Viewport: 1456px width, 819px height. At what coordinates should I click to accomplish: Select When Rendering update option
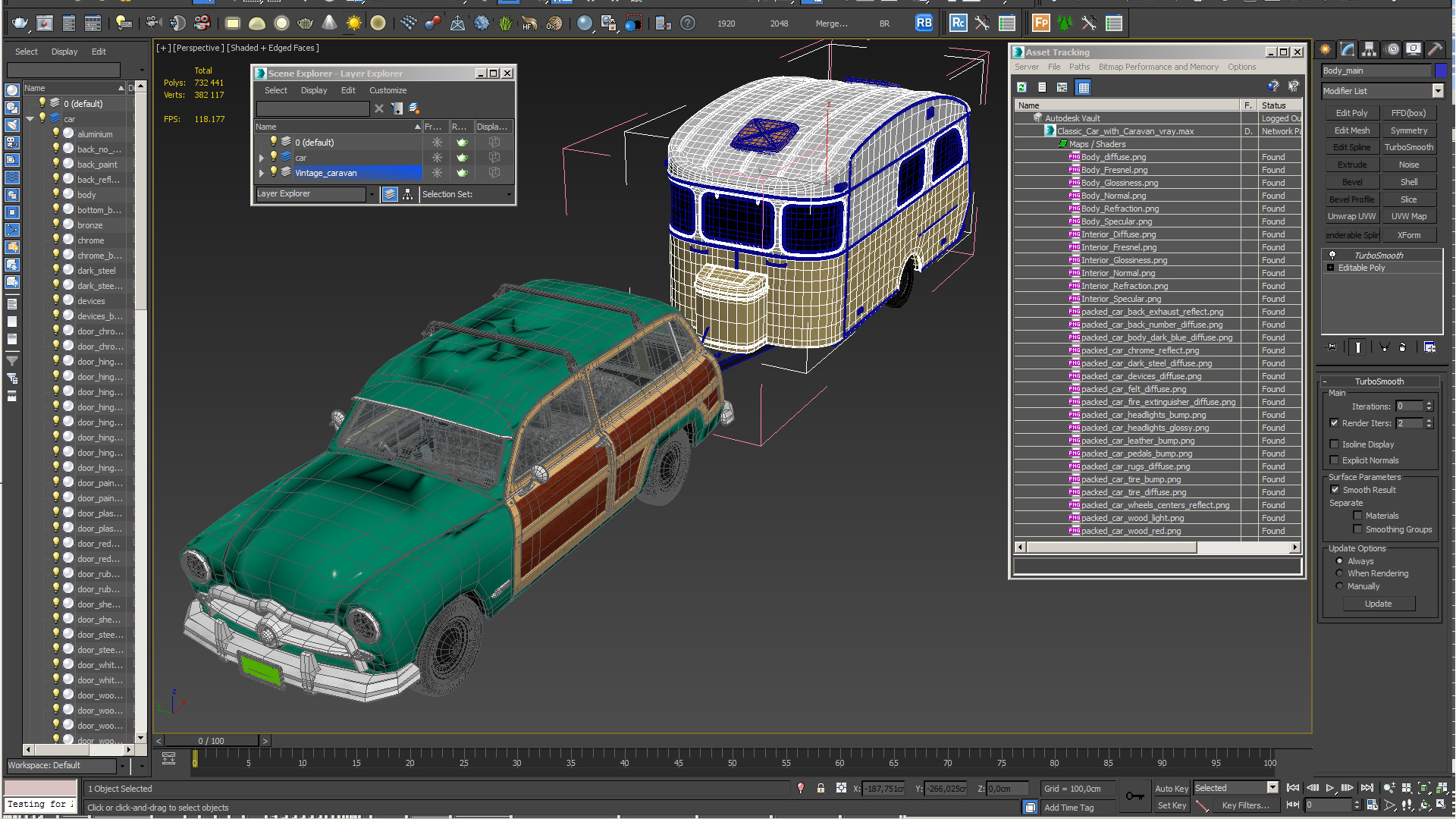pos(1339,573)
